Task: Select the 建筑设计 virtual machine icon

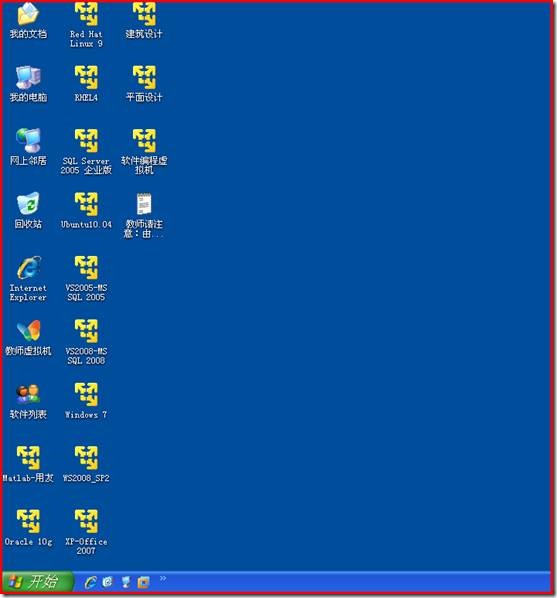Action: tap(144, 14)
